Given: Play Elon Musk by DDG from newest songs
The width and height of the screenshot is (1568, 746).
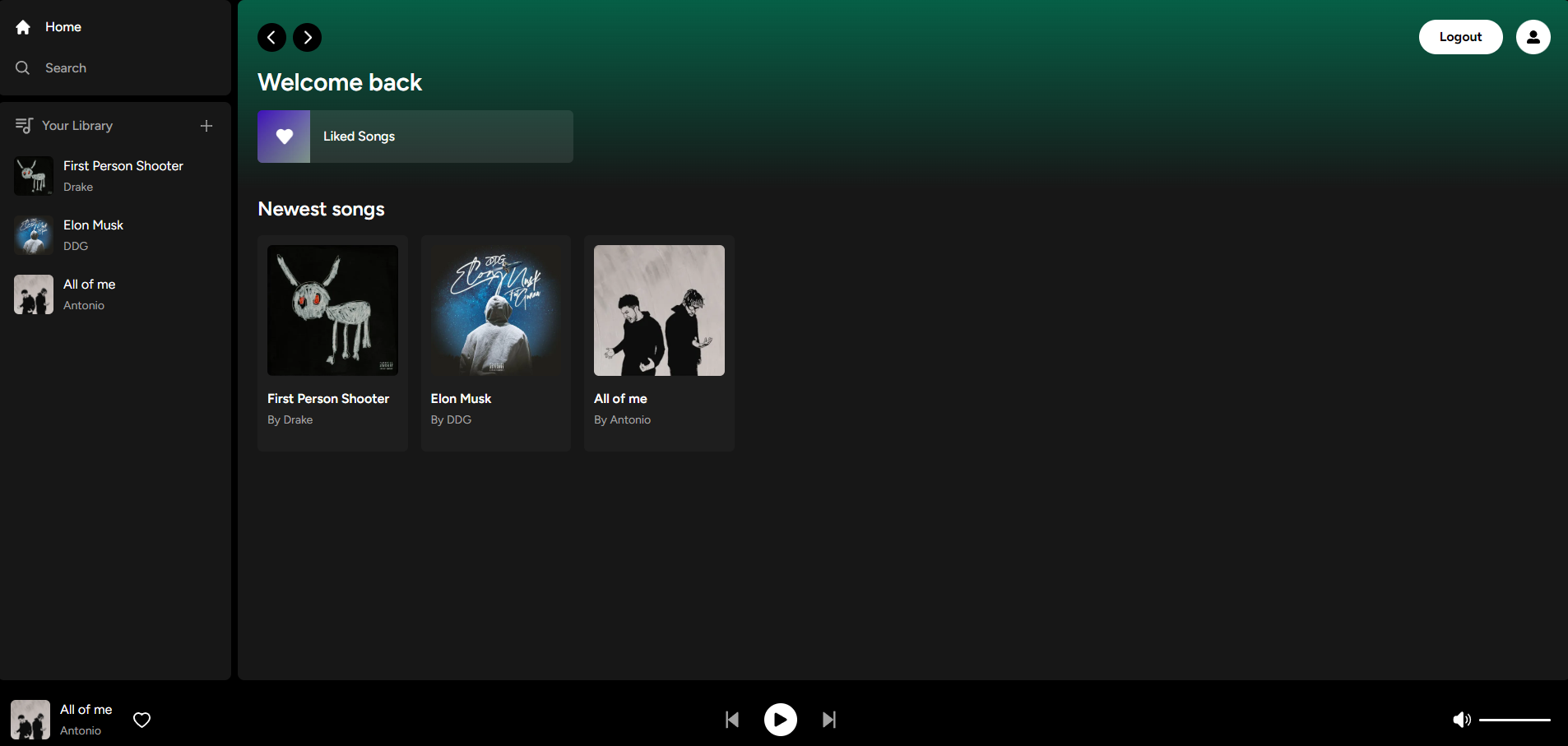Looking at the screenshot, I should point(495,311).
